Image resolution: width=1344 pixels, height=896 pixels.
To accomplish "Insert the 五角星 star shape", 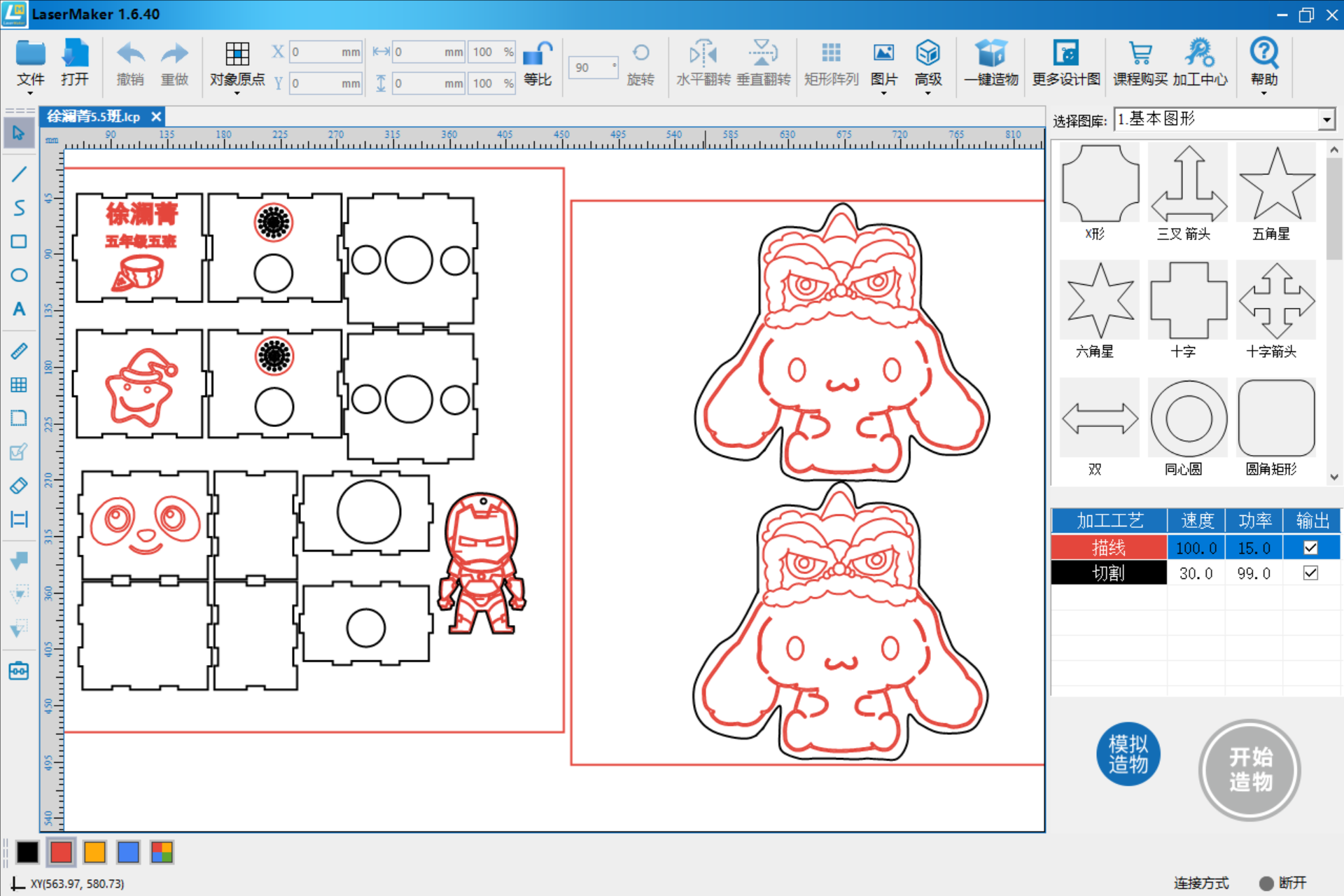I will pos(1275,183).
